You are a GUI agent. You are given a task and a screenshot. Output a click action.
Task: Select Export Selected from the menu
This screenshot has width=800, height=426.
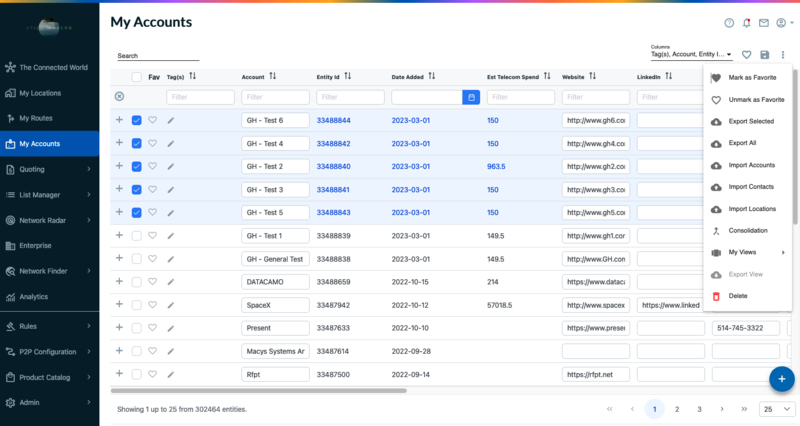[x=750, y=121]
